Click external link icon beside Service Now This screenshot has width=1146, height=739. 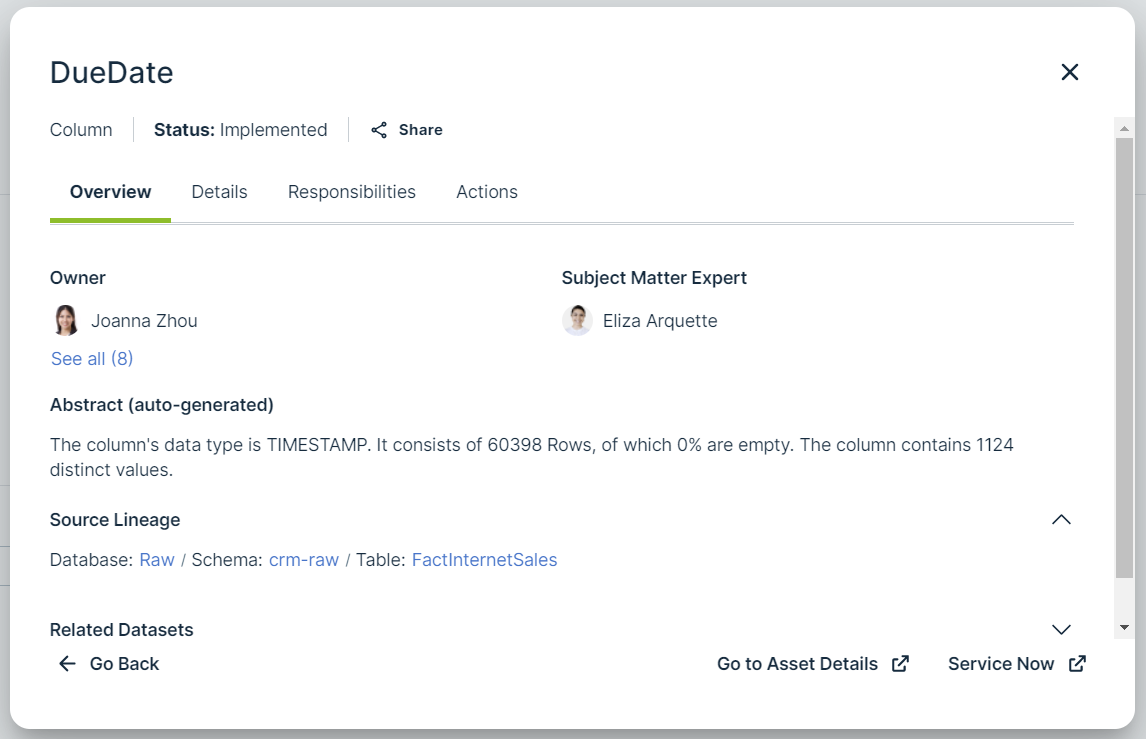click(1077, 664)
